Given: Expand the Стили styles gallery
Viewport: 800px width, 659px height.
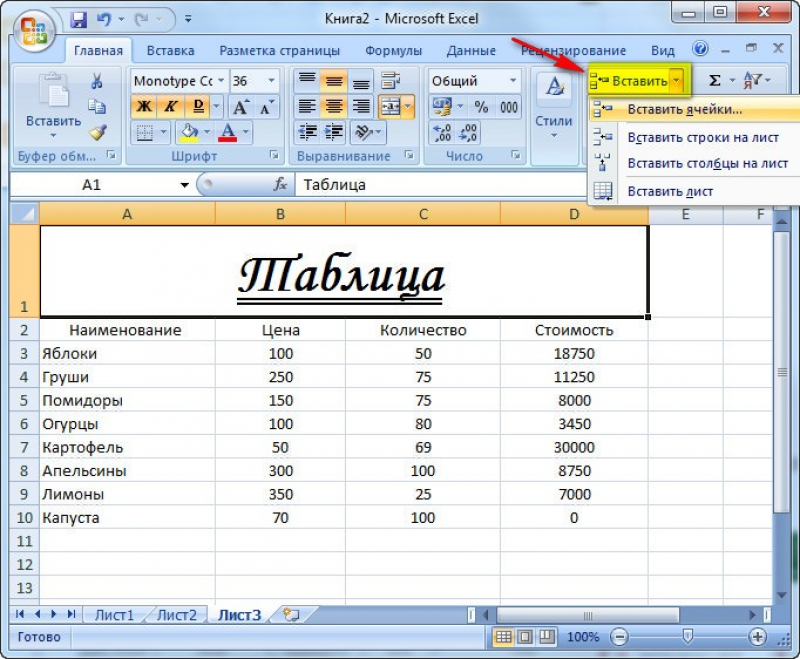Looking at the screenshot, I should [554, 116].
